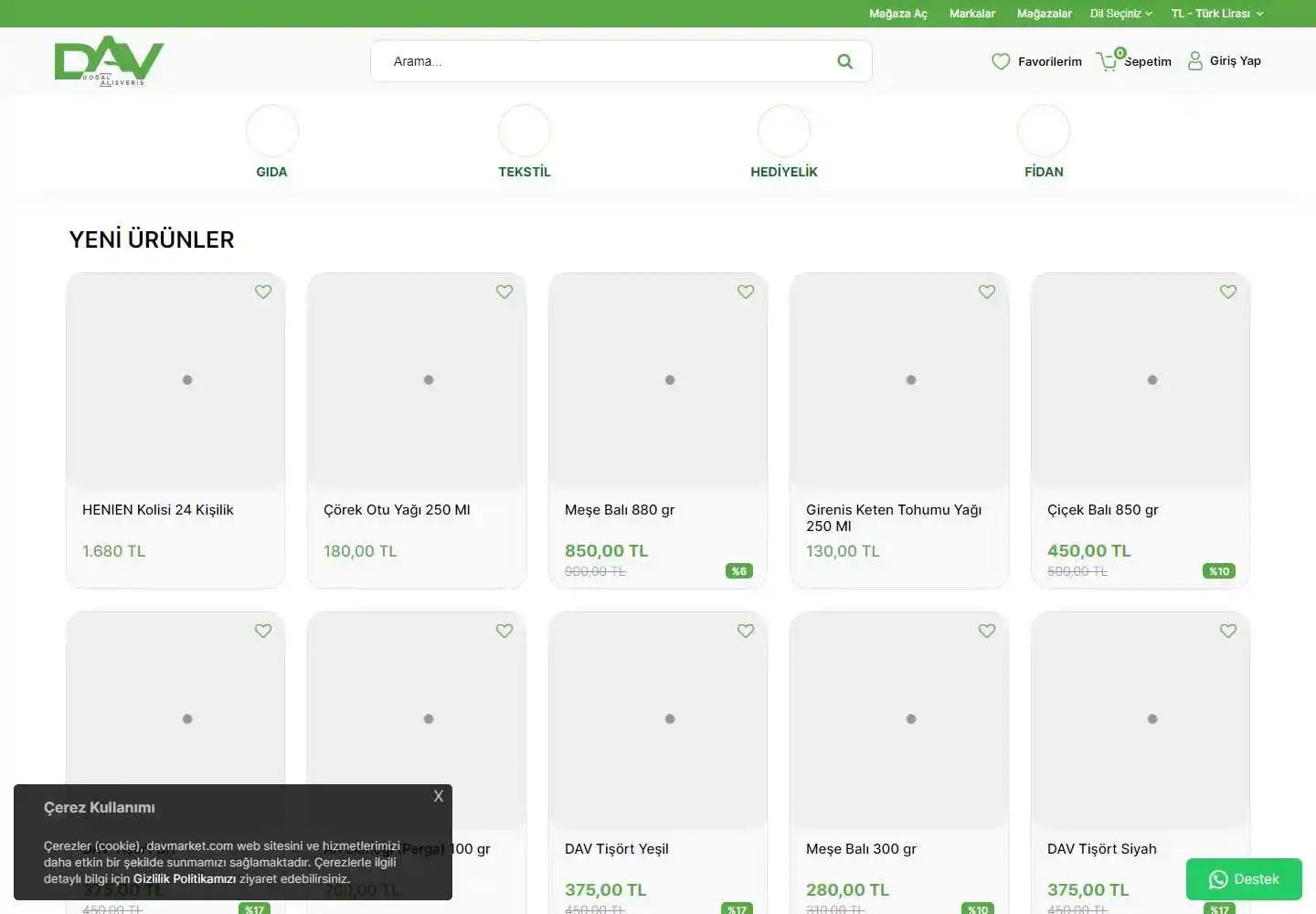Click the Meşe Balı 300 gr title
The height and width of the screenshot is (914, 1316).
pos(861,849)
